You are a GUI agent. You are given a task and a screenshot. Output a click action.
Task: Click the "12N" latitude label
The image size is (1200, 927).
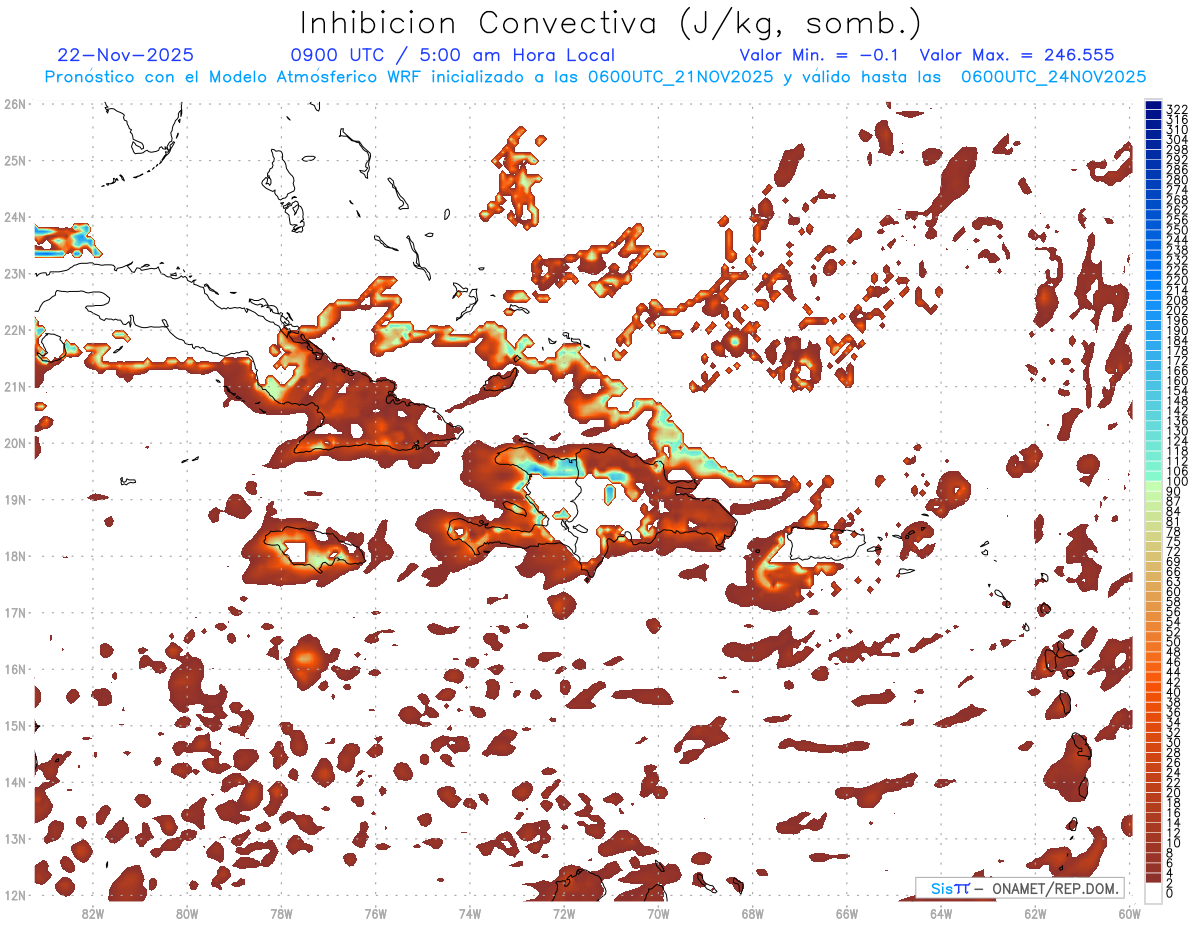[15, 895]
